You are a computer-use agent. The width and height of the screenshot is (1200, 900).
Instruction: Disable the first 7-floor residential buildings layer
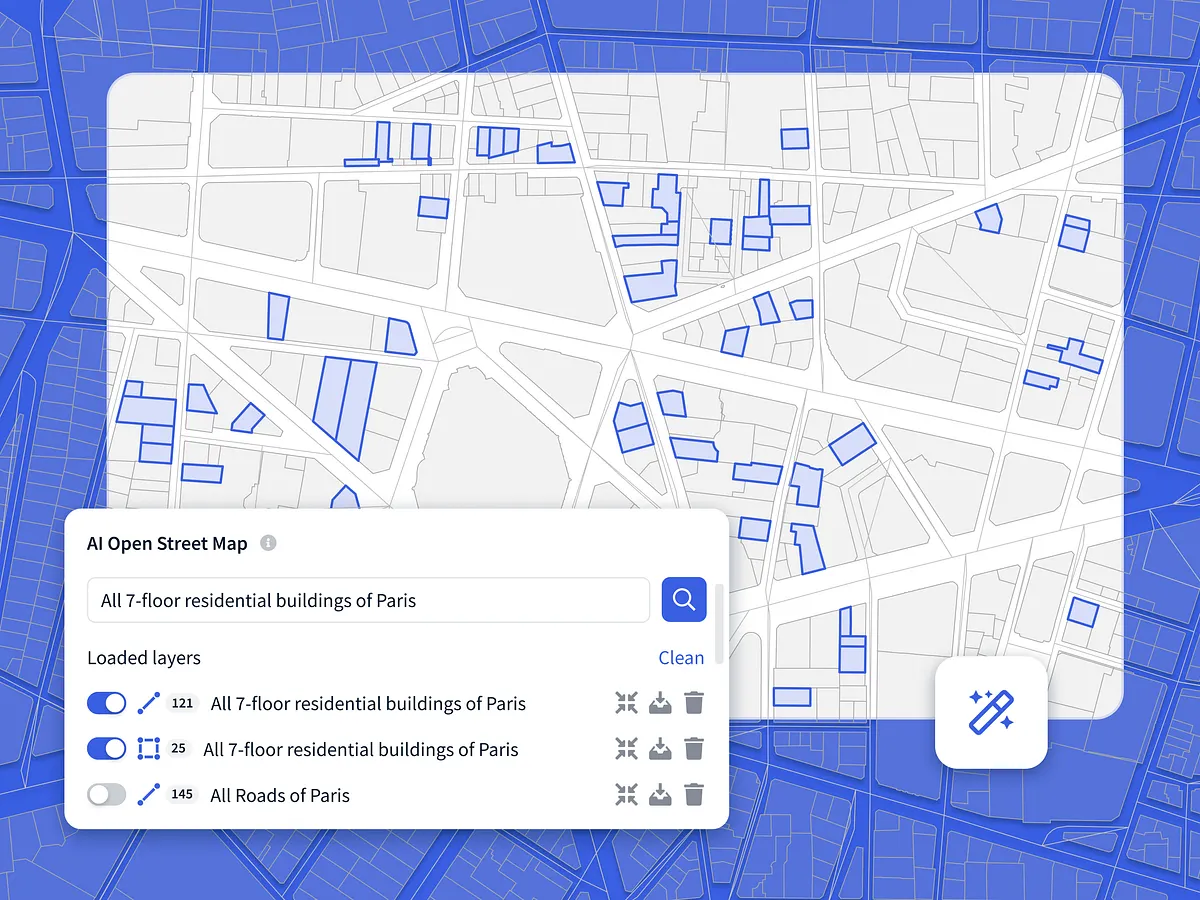tap(106, 703)
